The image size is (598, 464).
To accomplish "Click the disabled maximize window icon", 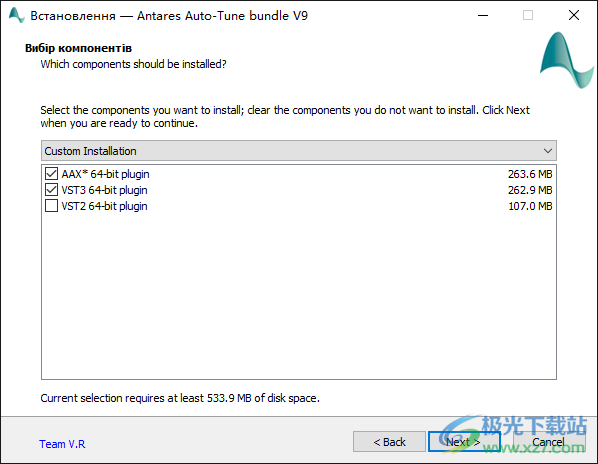I will 528,16.
